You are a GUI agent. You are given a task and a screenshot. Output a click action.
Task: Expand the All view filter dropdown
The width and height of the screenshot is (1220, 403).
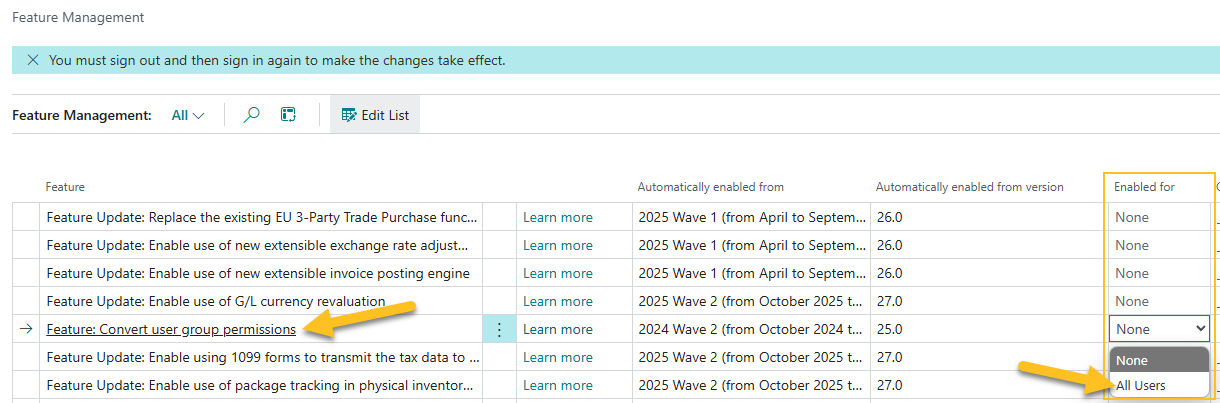click(x=188, y=115)
